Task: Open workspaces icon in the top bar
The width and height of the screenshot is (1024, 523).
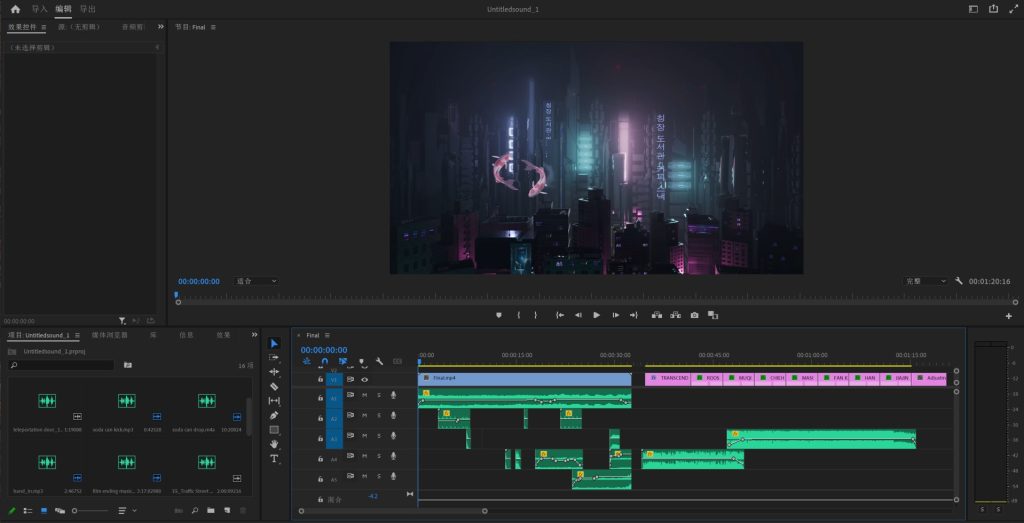Action: 974,9
